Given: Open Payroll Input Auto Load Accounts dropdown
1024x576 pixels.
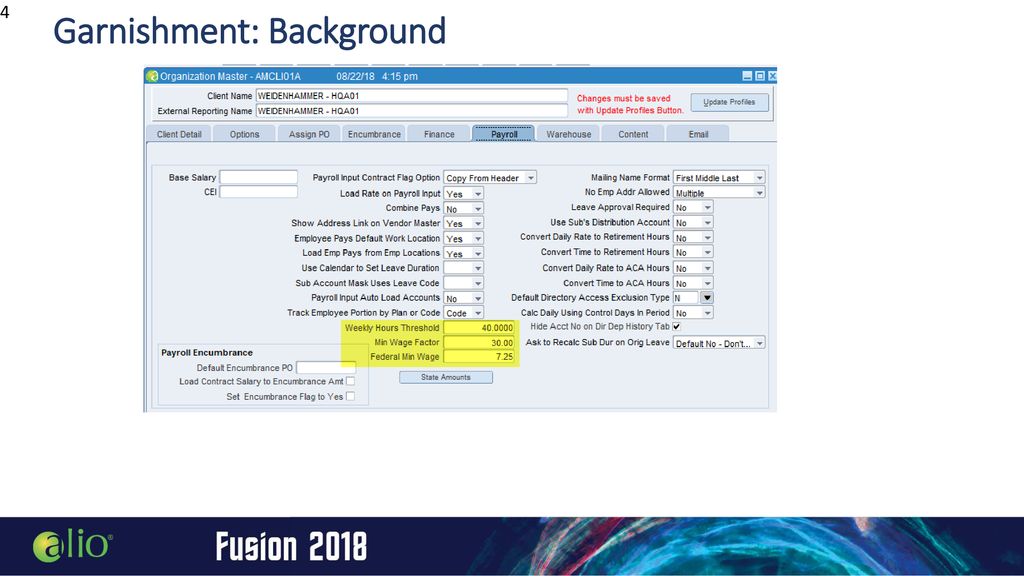Looking at the screenshot, I should click(464, 298).
